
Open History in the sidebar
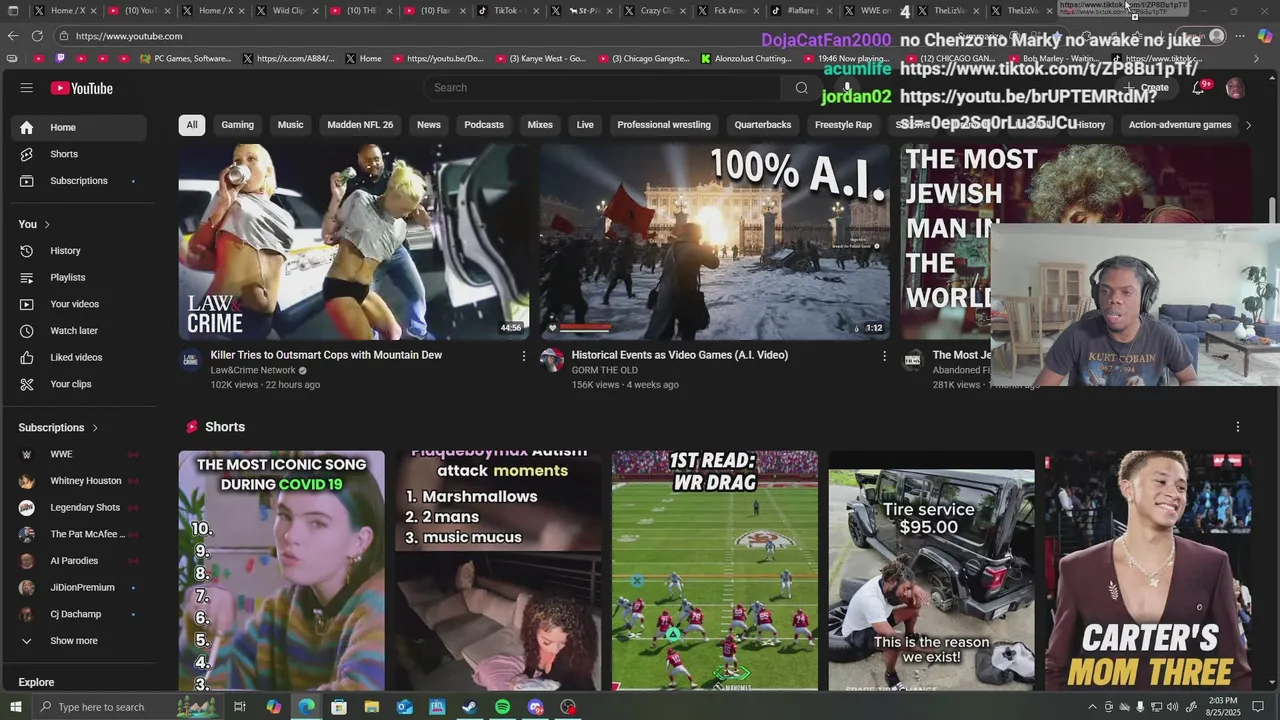point(79,251)
